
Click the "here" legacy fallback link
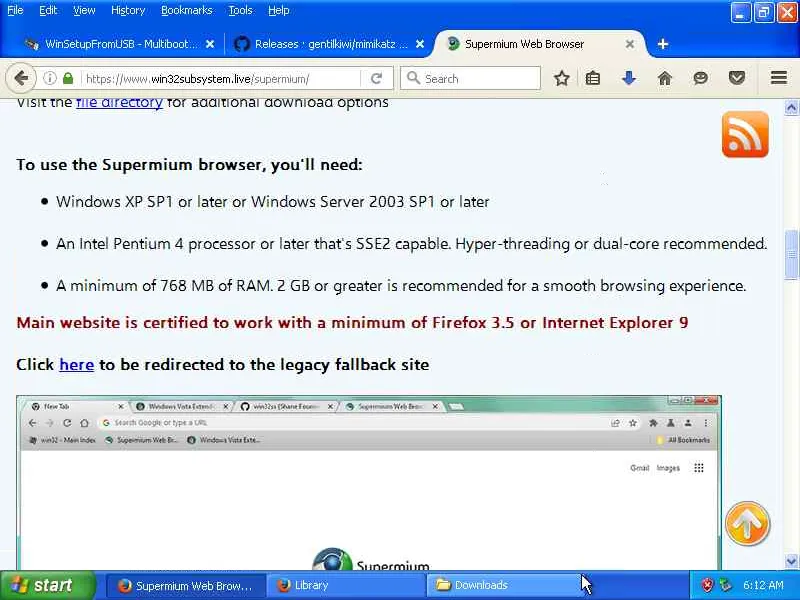pos(77,365)
